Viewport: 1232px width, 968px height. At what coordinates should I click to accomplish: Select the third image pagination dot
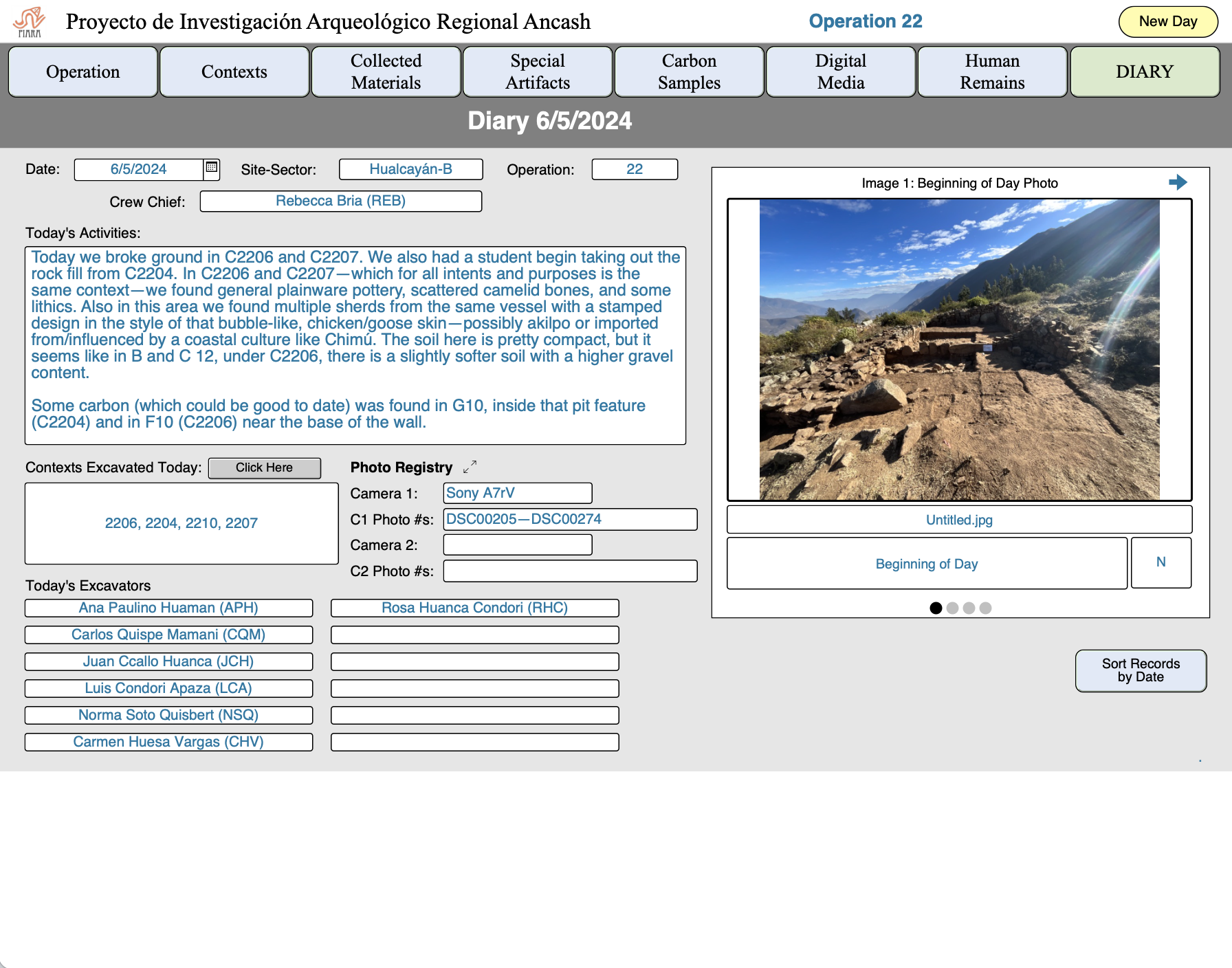[x=969, y=608]
